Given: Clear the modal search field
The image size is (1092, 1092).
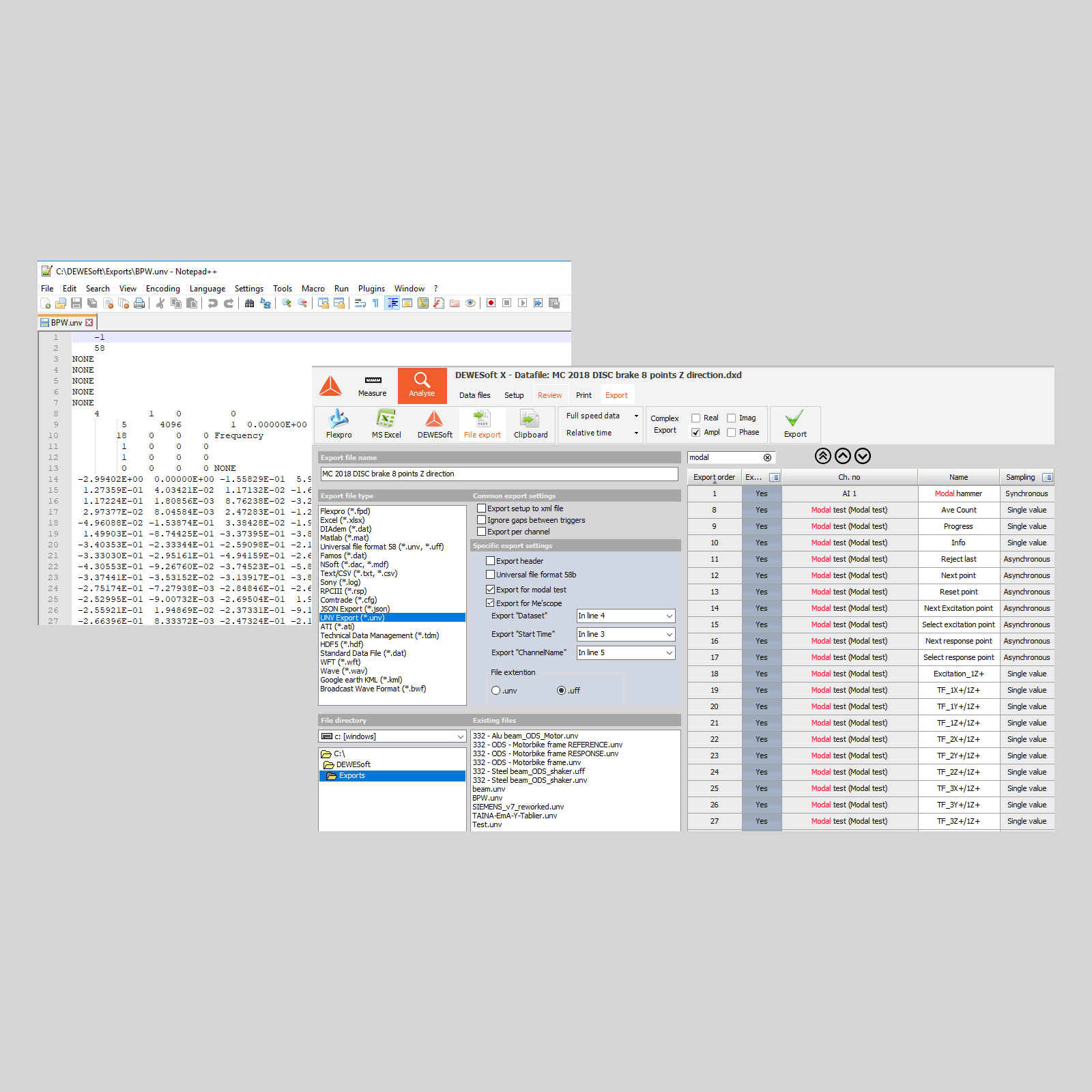Looking at the screenshot, I should tap(767, 457).
